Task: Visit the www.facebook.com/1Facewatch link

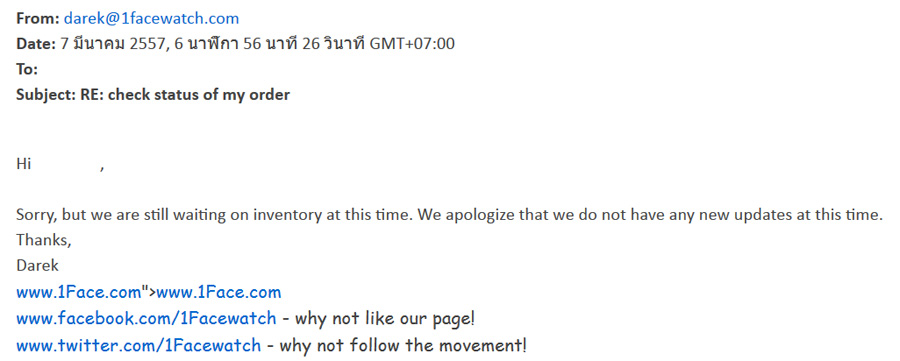Action: point(146,318)
